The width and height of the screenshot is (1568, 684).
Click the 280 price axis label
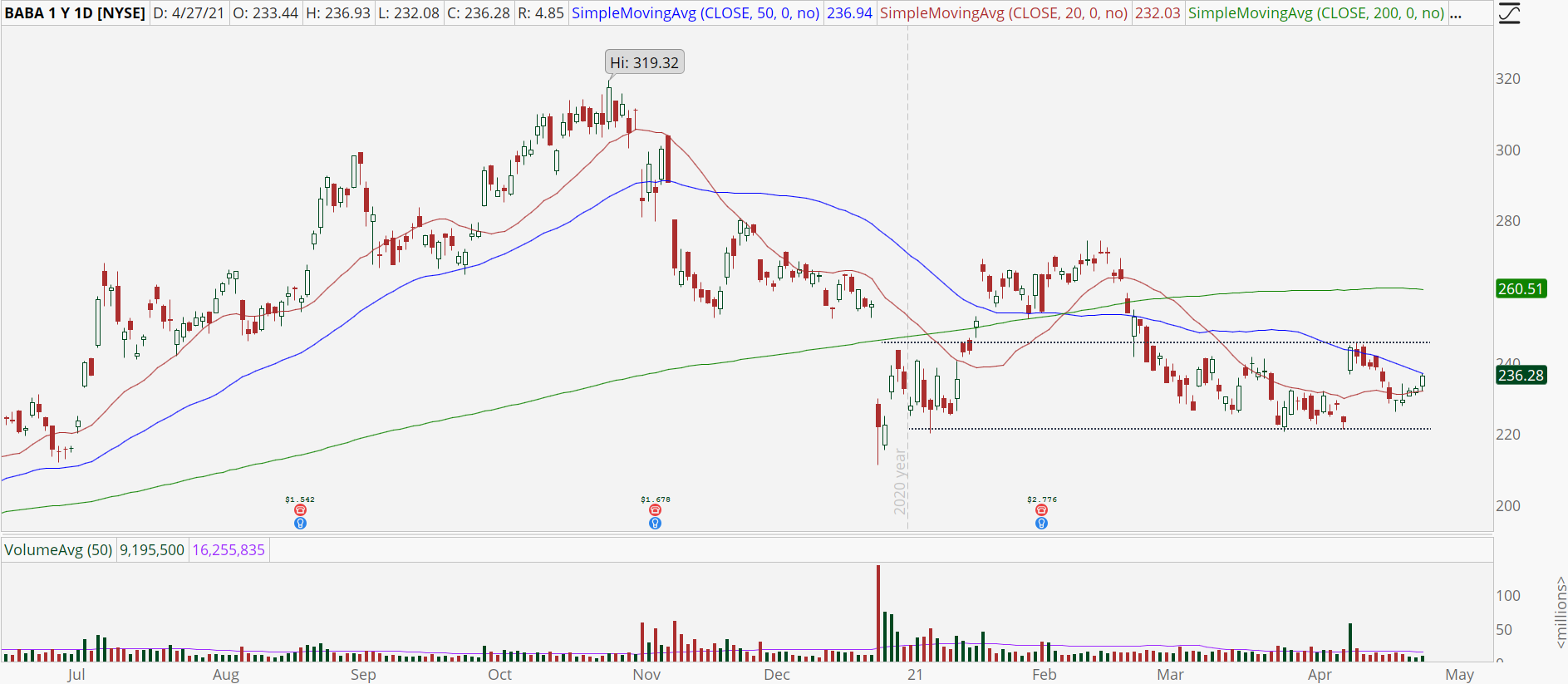point(1508,221)
